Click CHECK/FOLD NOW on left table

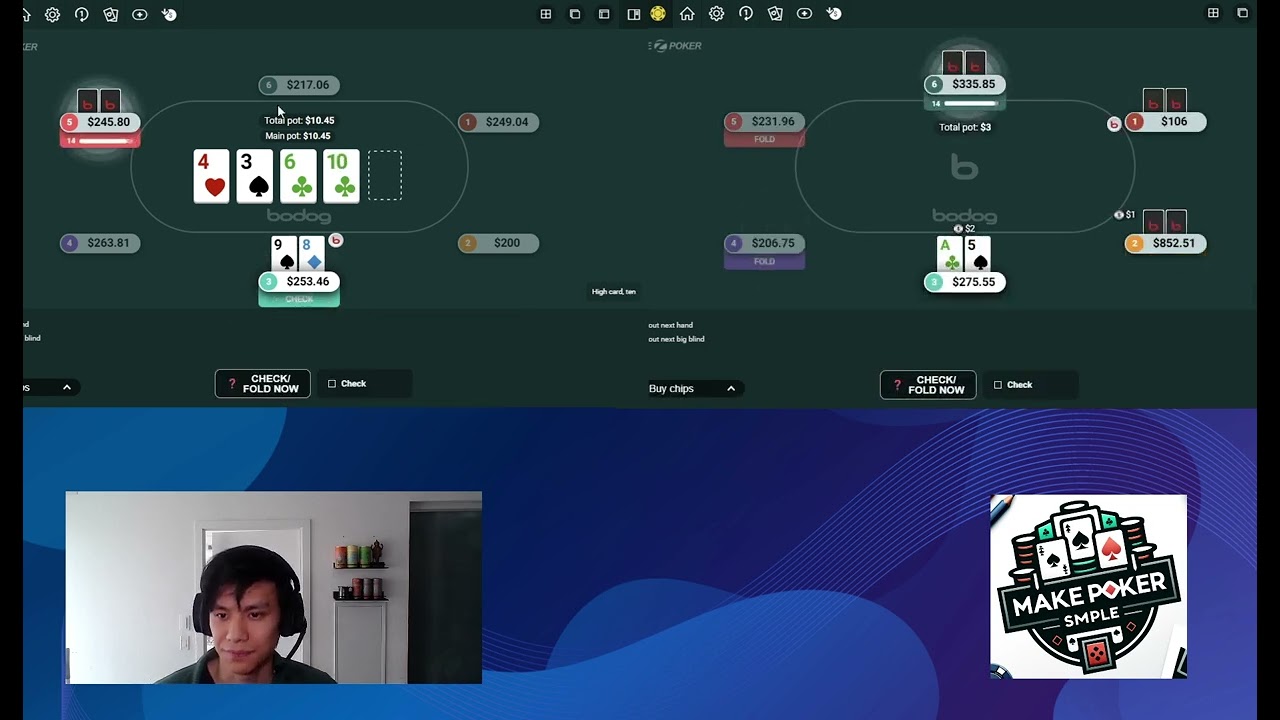pyautogui.click(x=263, y=384)
